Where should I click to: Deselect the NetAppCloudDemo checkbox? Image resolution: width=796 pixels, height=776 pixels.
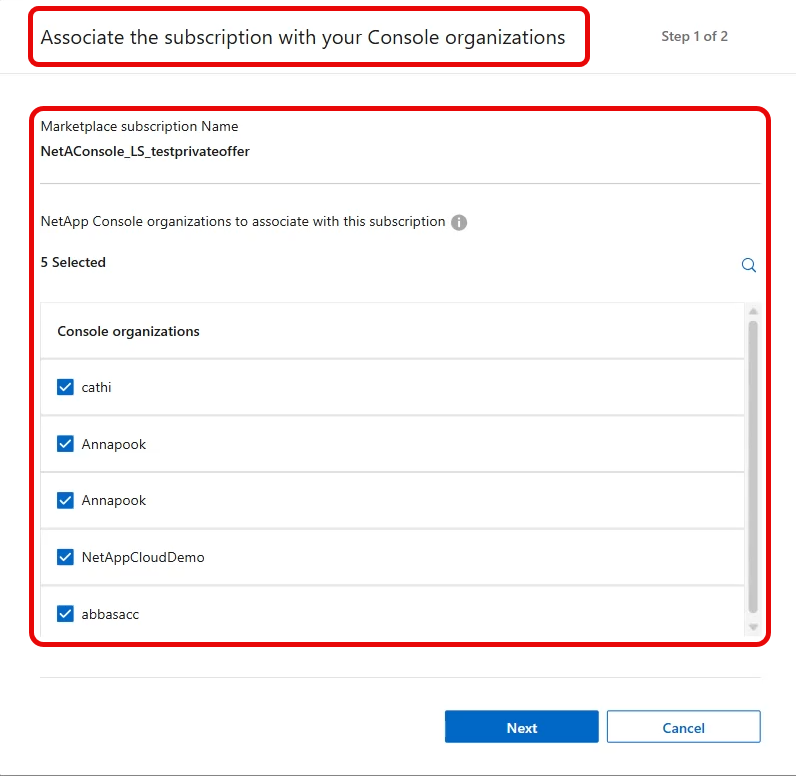(65, 557)
